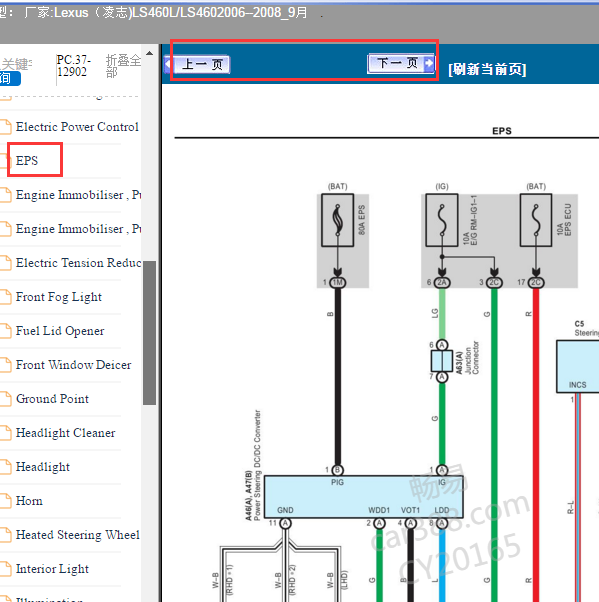Image resolution: width=599 pixels, height=602 pixels.
Task: Click the C5 Steering component box
Action: pos(577,366)
